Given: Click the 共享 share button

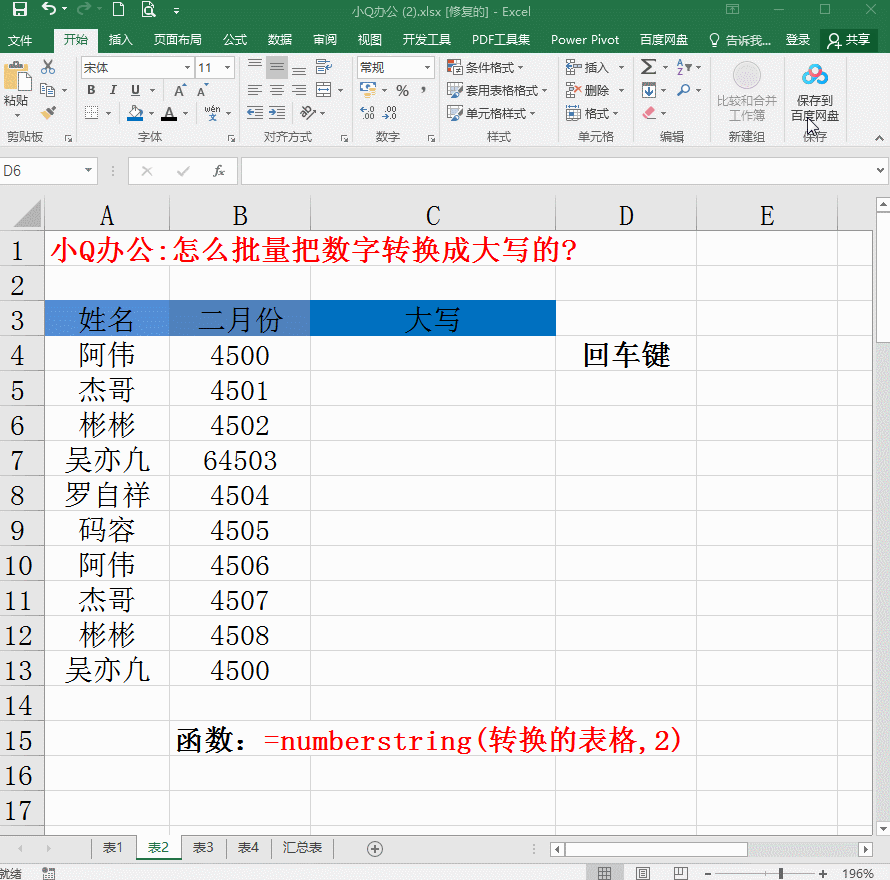Looking at the screenshot, I should pos(849,40).
